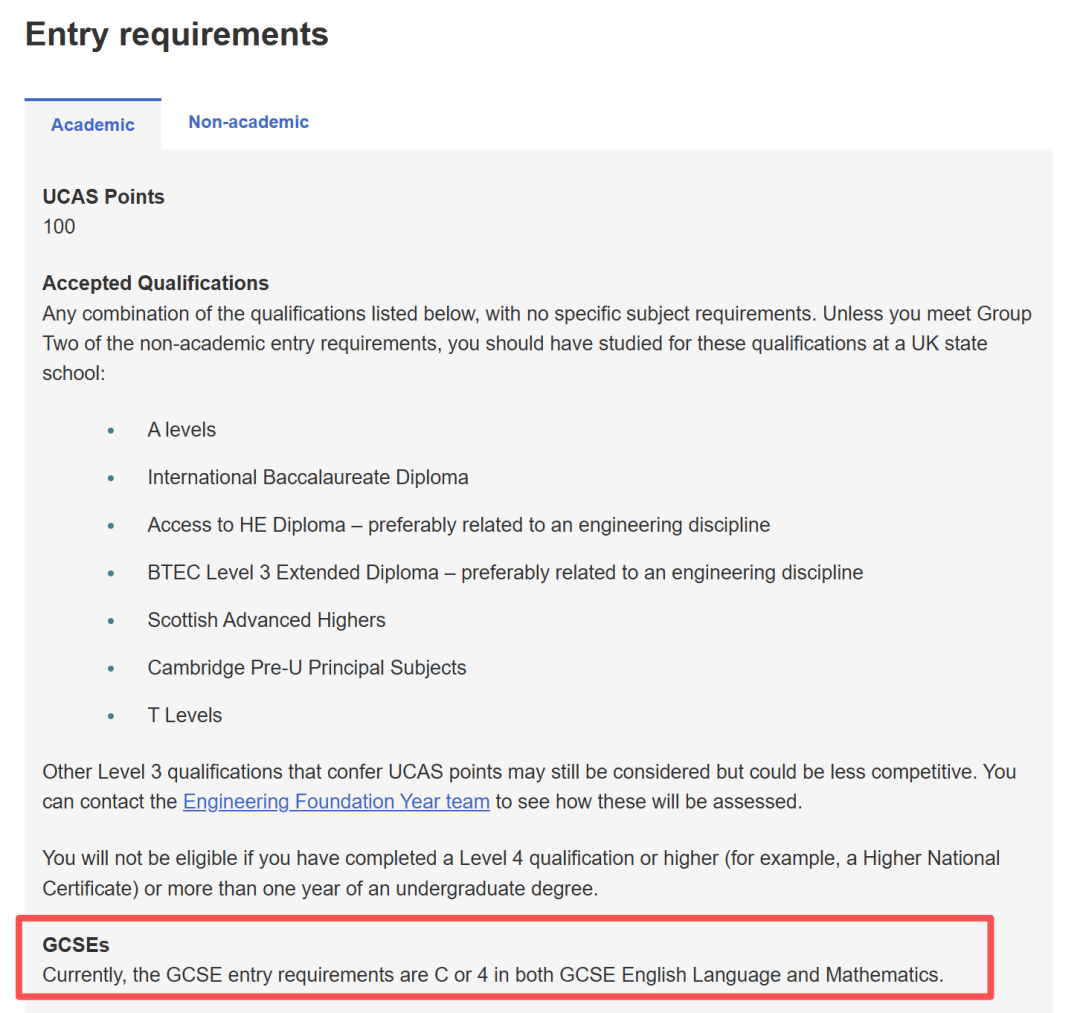
Task: Click the GCSEs heading in the red box
Action: tap(76, 945)
